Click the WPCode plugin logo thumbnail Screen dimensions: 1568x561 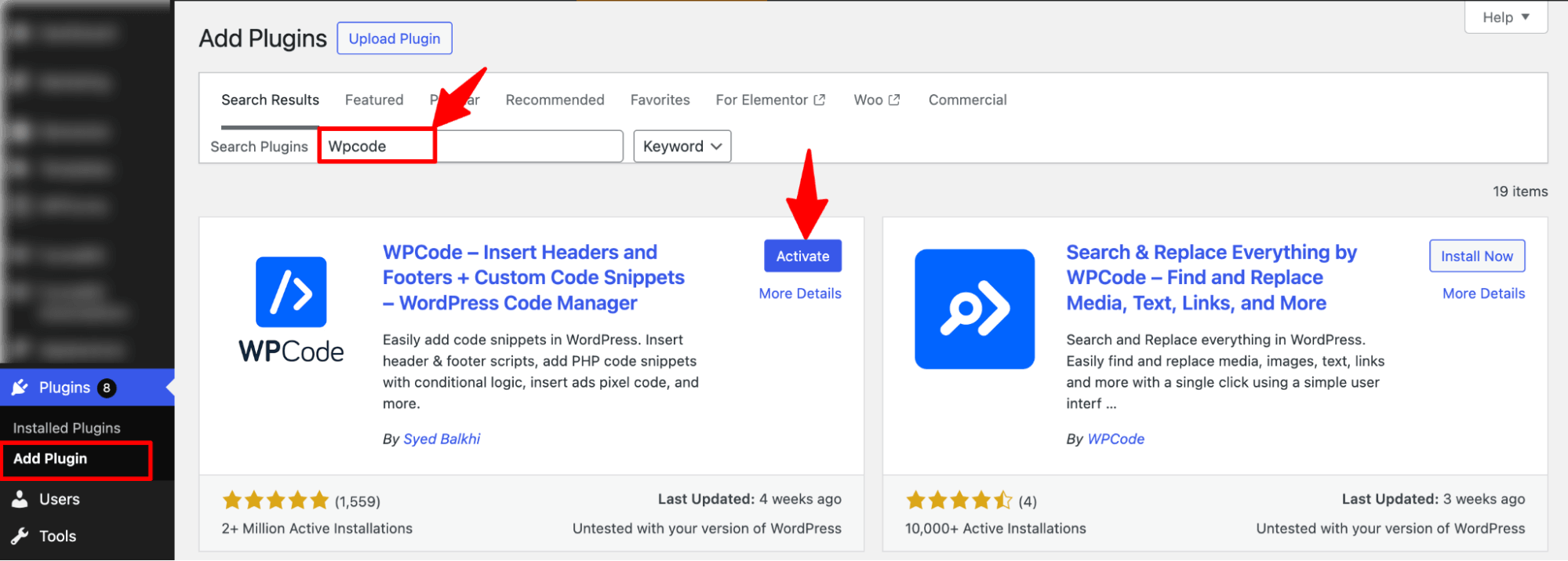tap(291, 310)
